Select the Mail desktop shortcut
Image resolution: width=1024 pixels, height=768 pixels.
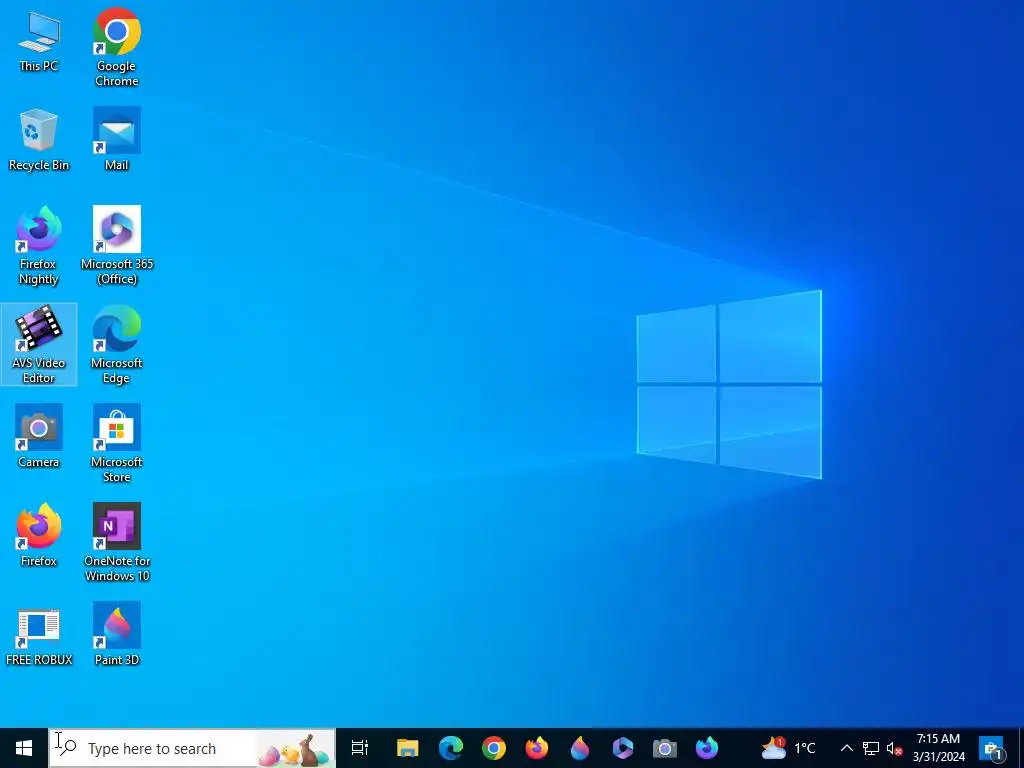click(x=117, y=140)
